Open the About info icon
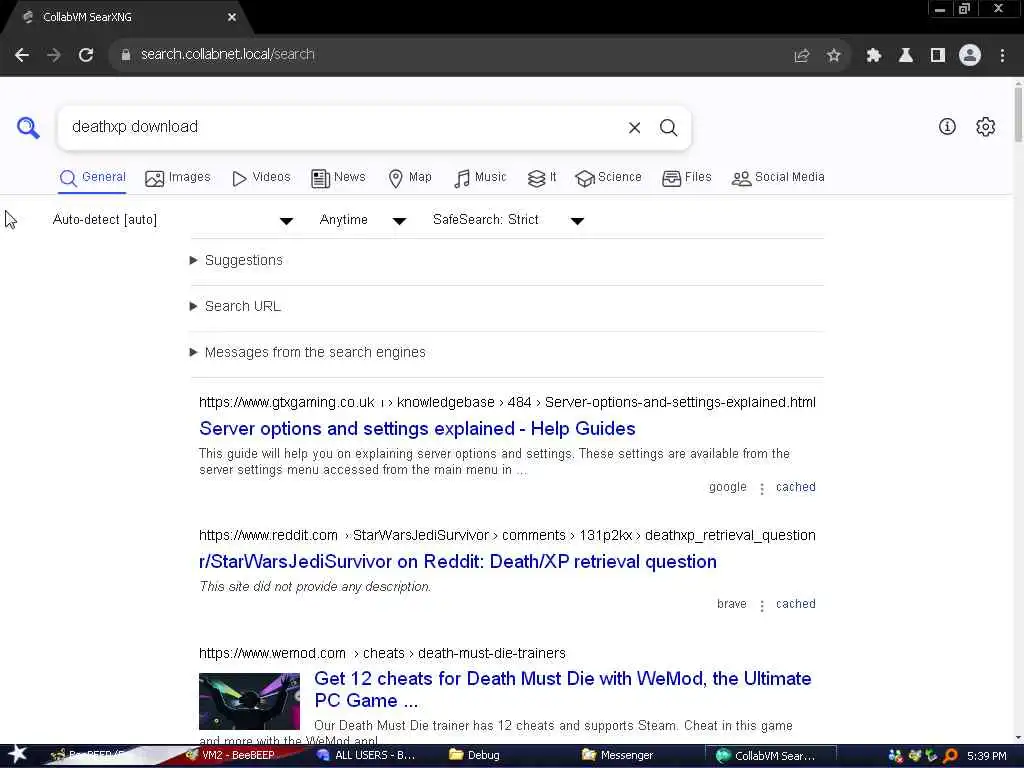1024x768 pixels. [x=947, y=127]
